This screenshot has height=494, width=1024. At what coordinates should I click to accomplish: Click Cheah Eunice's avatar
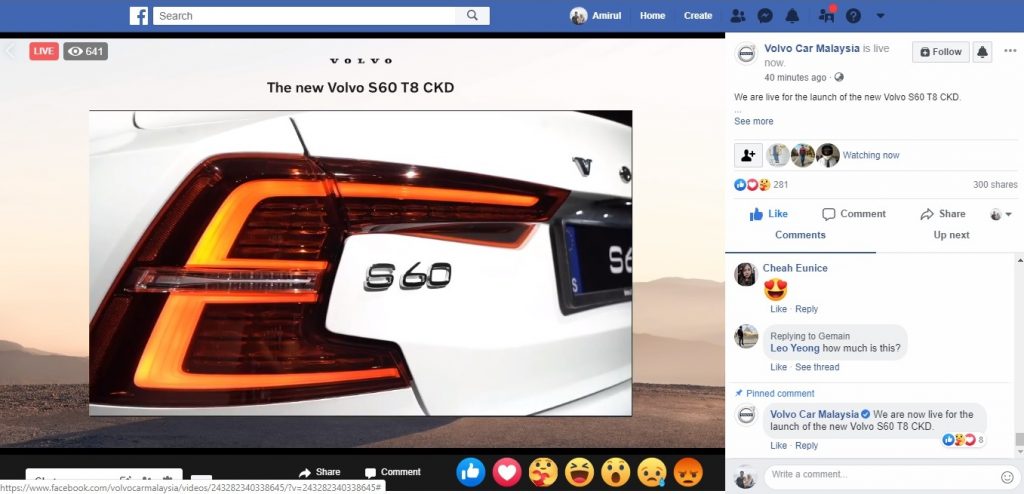coord(746,274)
